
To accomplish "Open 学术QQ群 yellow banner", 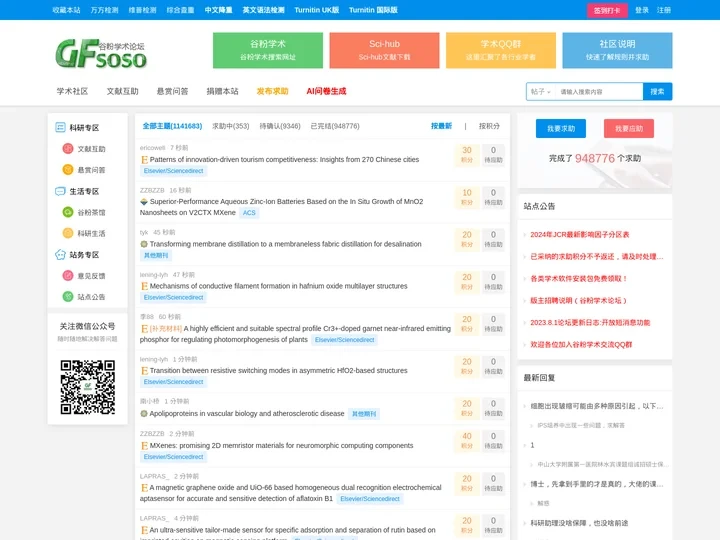I will [501, 50].
